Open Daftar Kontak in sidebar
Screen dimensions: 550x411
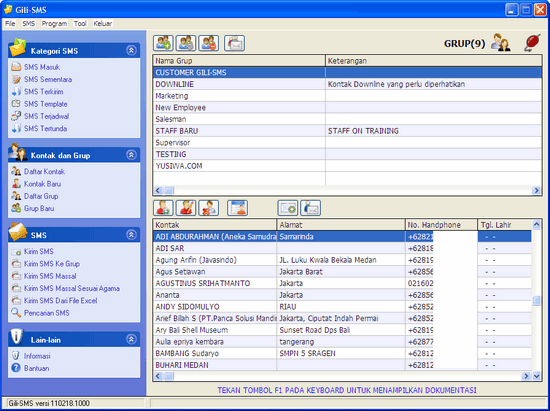(x=44, y=171)
